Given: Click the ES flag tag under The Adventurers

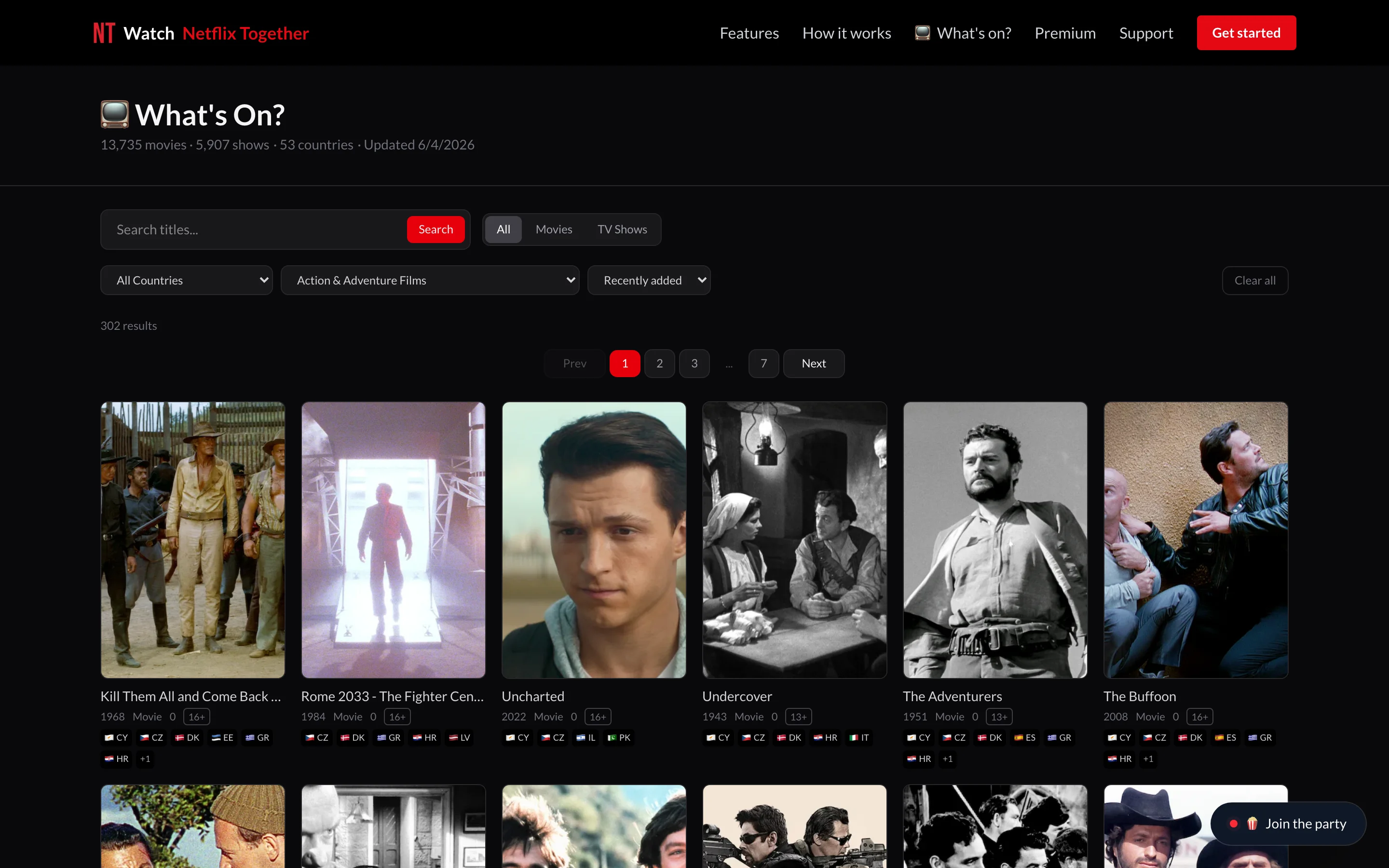Looking at the screenshot, I should coord(1024,738).
